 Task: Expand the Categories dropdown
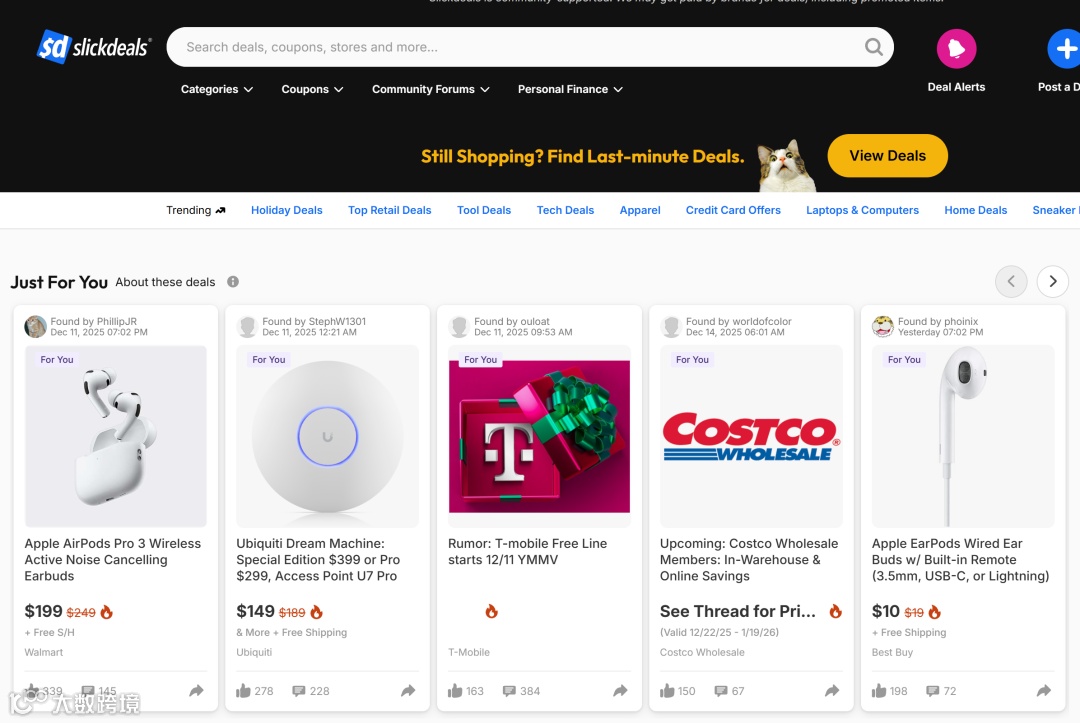pos(217,90)
